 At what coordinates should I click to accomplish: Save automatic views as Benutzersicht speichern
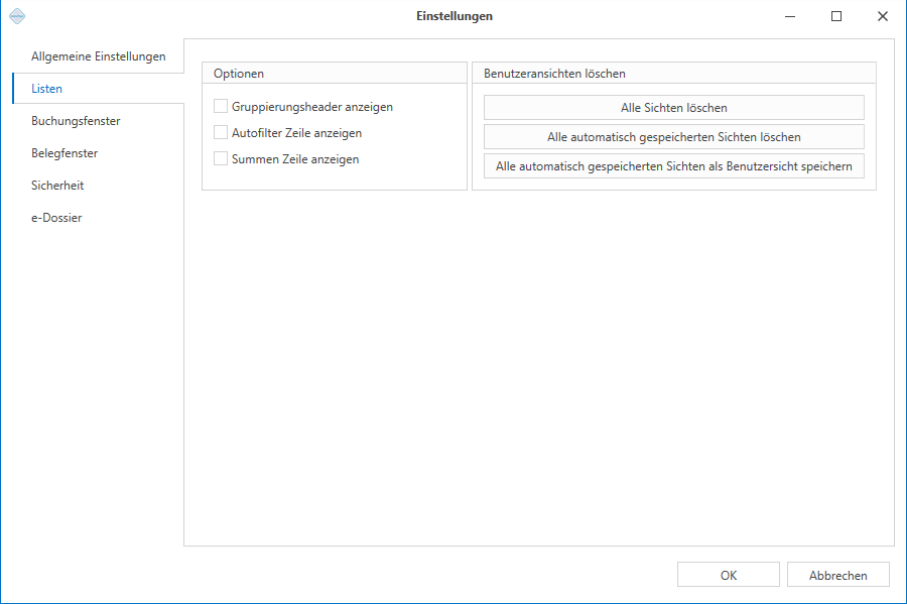(674, 167)
